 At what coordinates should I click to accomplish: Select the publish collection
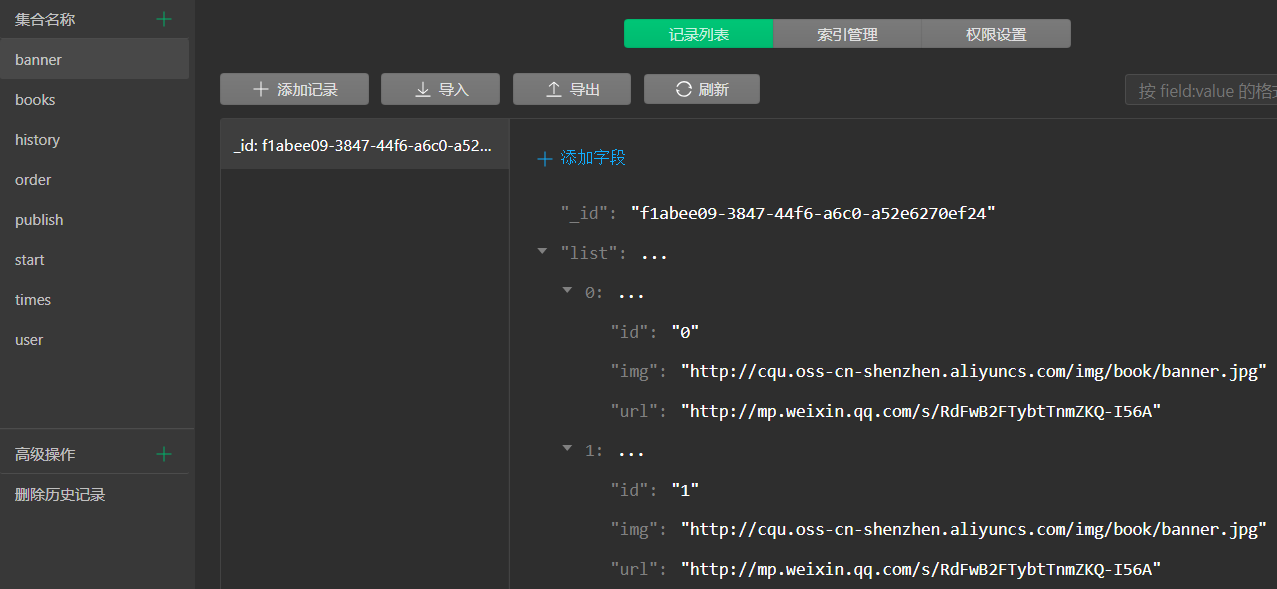(x=94, y=219)
